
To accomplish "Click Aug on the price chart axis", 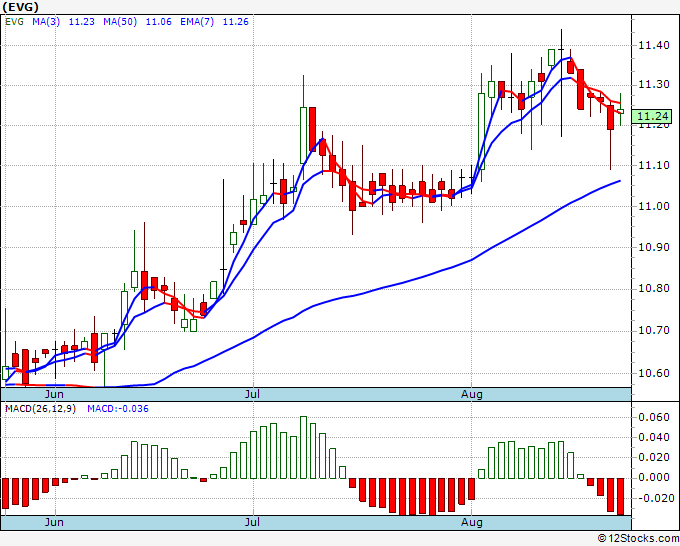I will coord(471,394).
